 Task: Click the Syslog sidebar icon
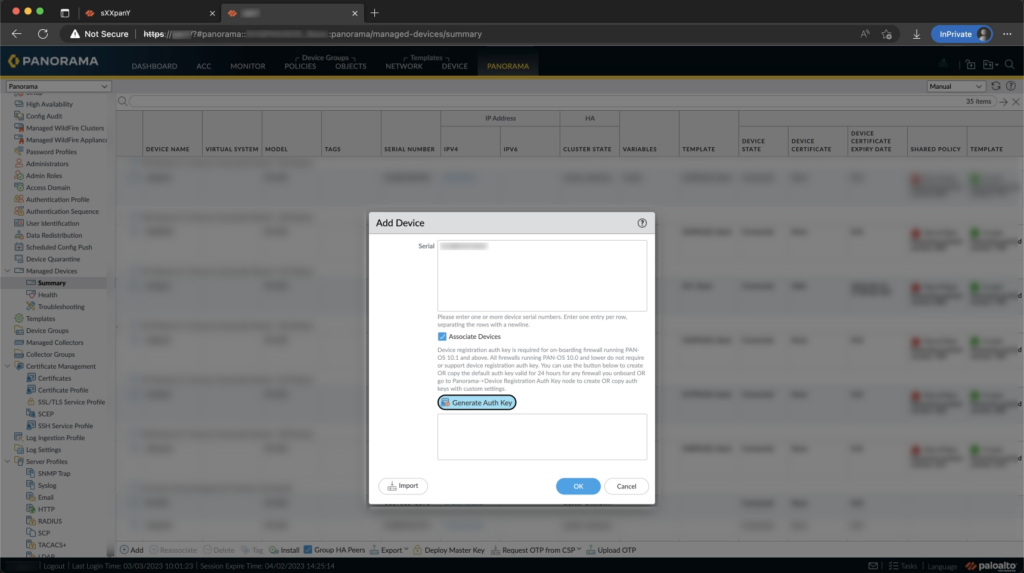31,485
